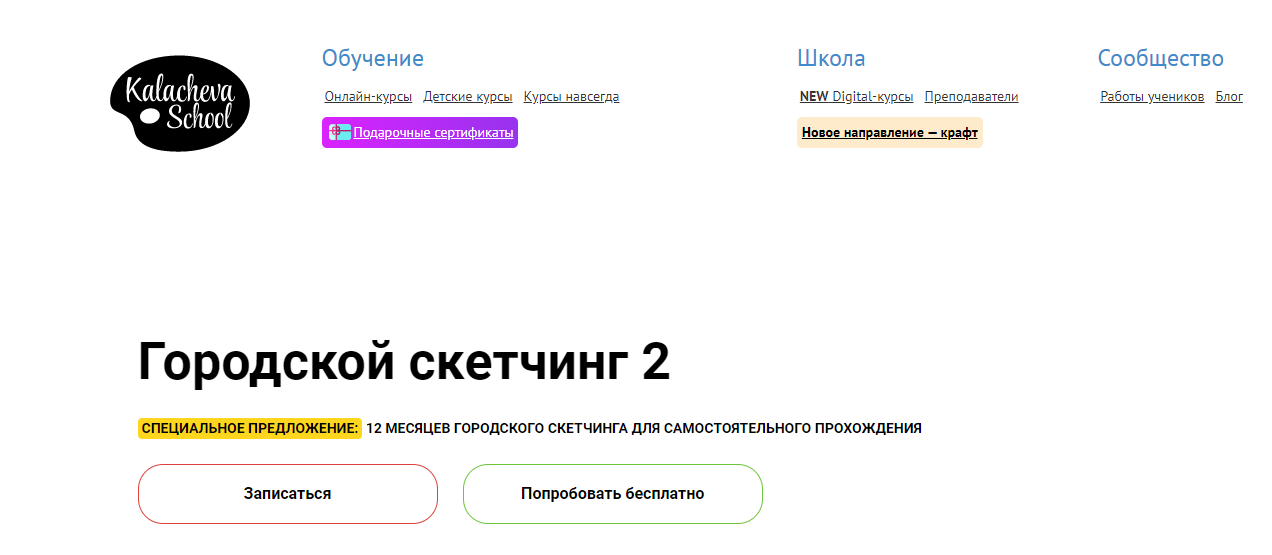Click the 12 месяцев городского скетчинга offer text
Viewport: 1272px width, 555px height.
[643, 428]
